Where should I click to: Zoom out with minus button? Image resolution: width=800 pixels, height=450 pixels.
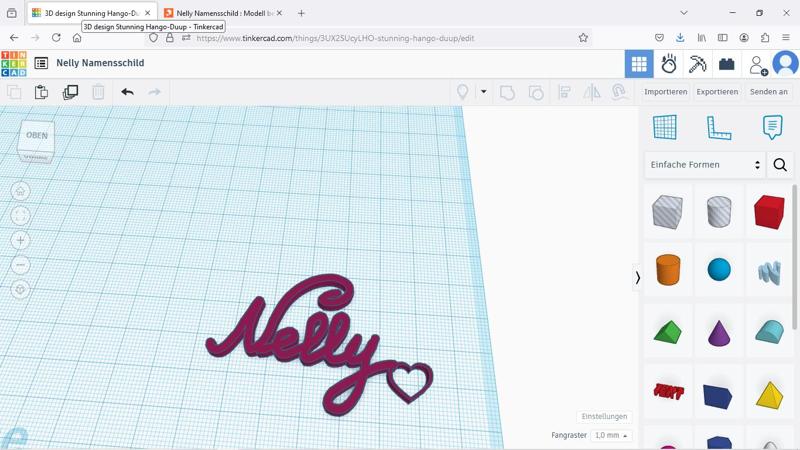pyautogui.click(x=20, y=265)
